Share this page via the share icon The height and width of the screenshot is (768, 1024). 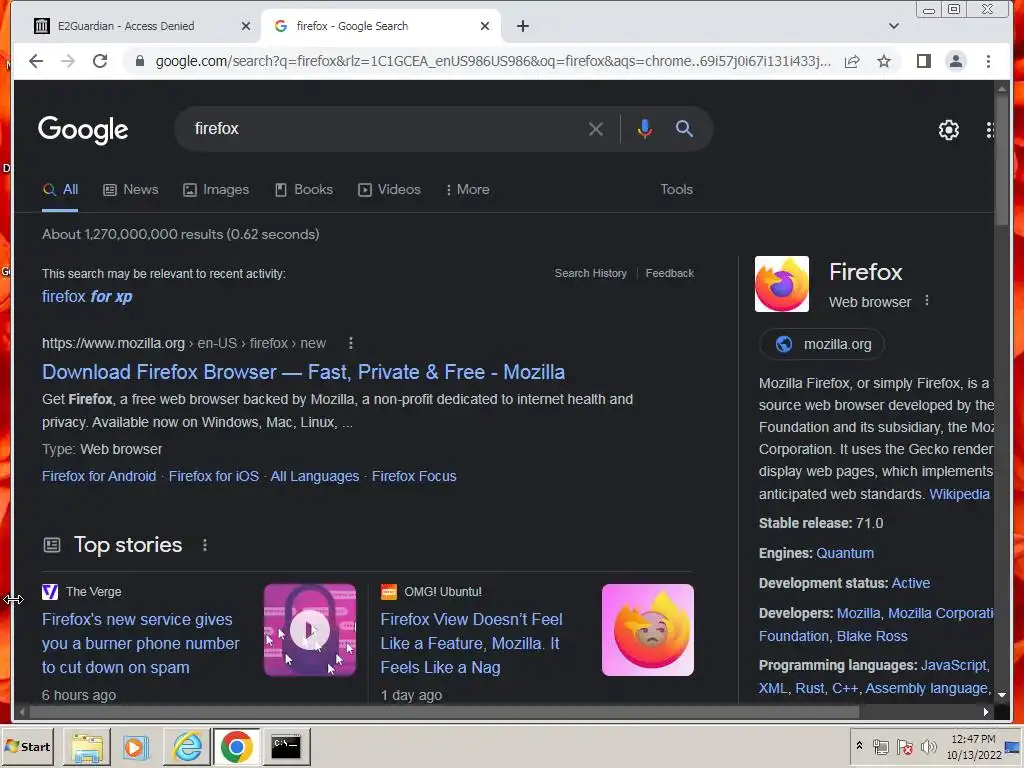pyautogui.click(x=852, y=61)
